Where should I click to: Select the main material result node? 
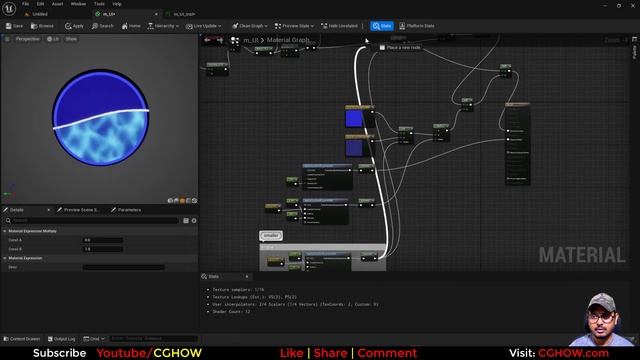click(x=518, y=144)
